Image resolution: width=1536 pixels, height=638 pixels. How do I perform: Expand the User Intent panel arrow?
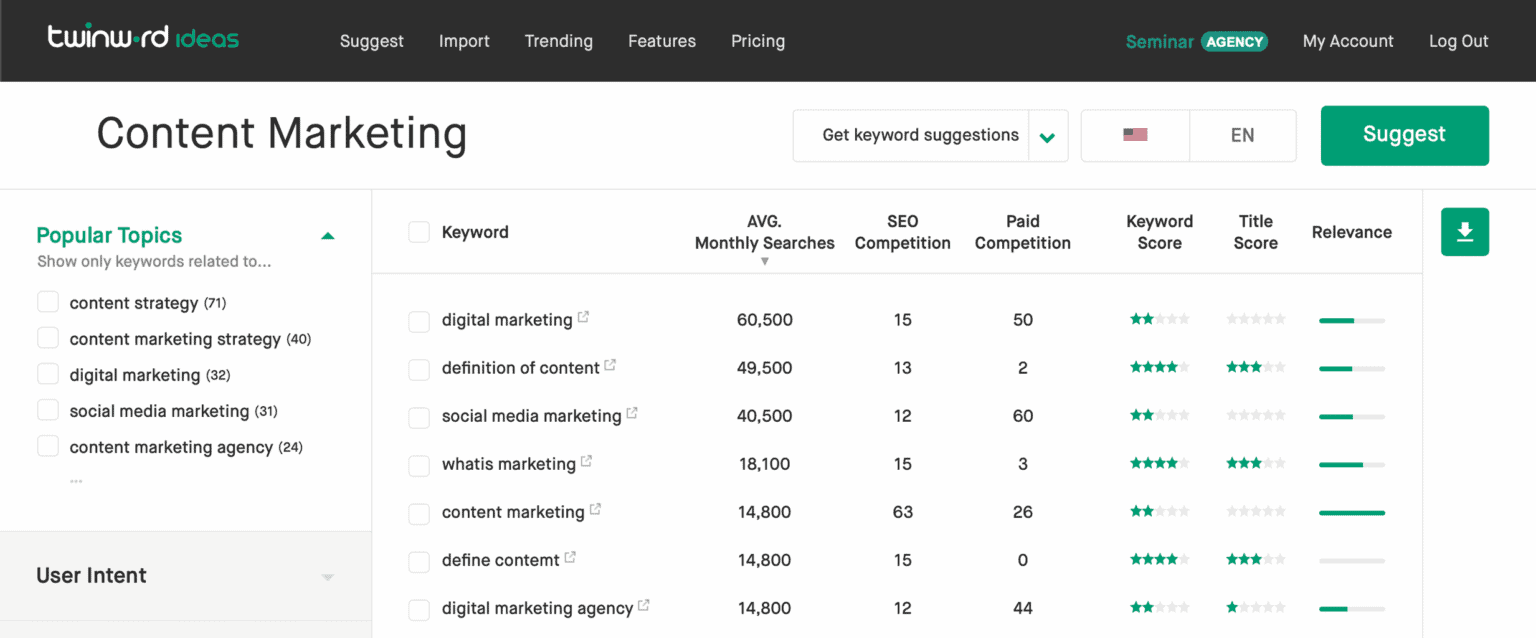tap(327, 577)
